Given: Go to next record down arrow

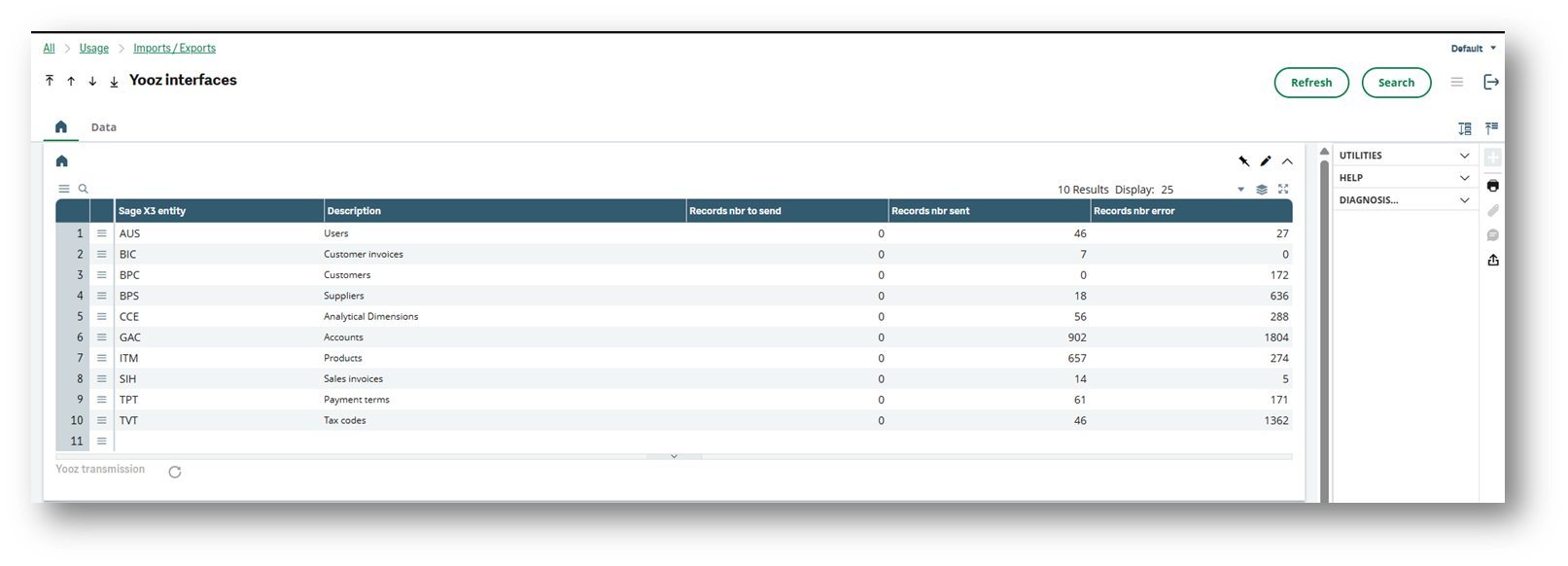Looking at the screenshot, I should click(92, 82).
